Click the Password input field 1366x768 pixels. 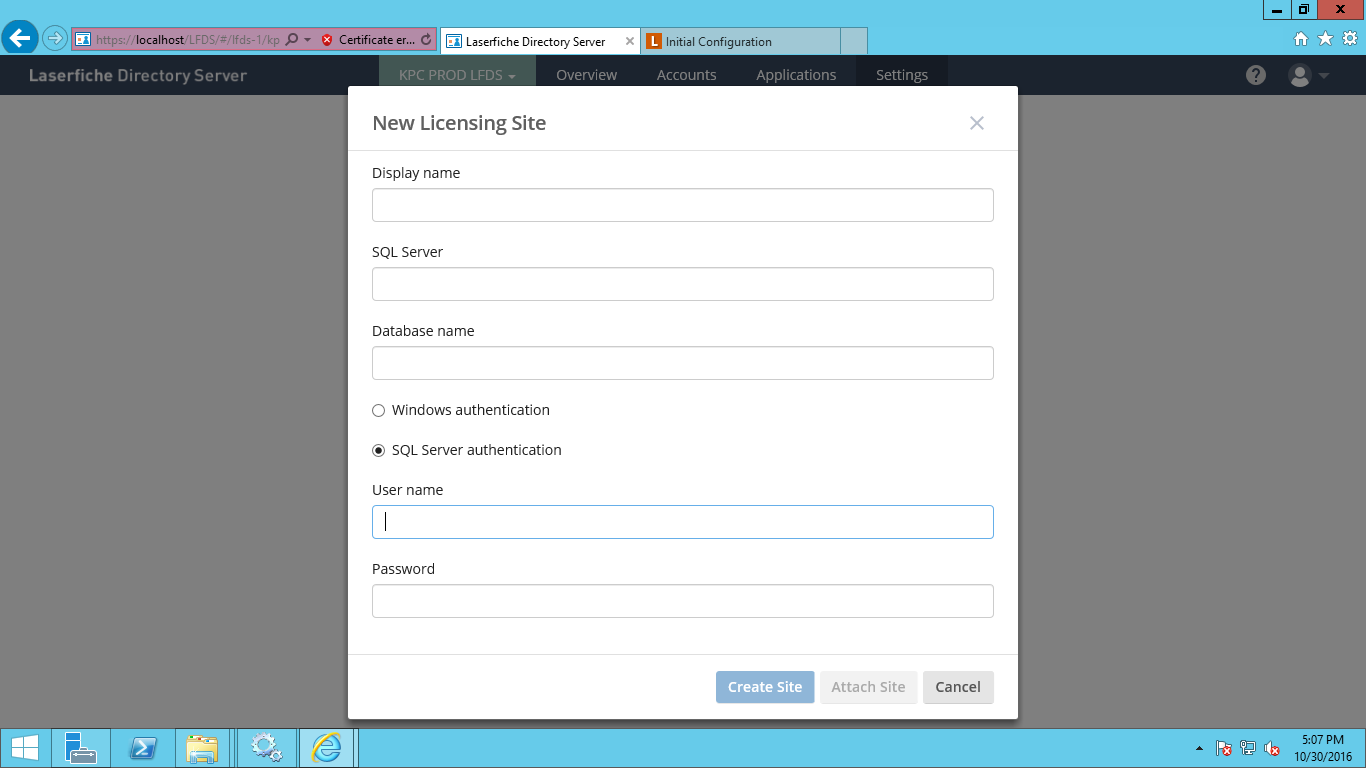pos(683,601)
